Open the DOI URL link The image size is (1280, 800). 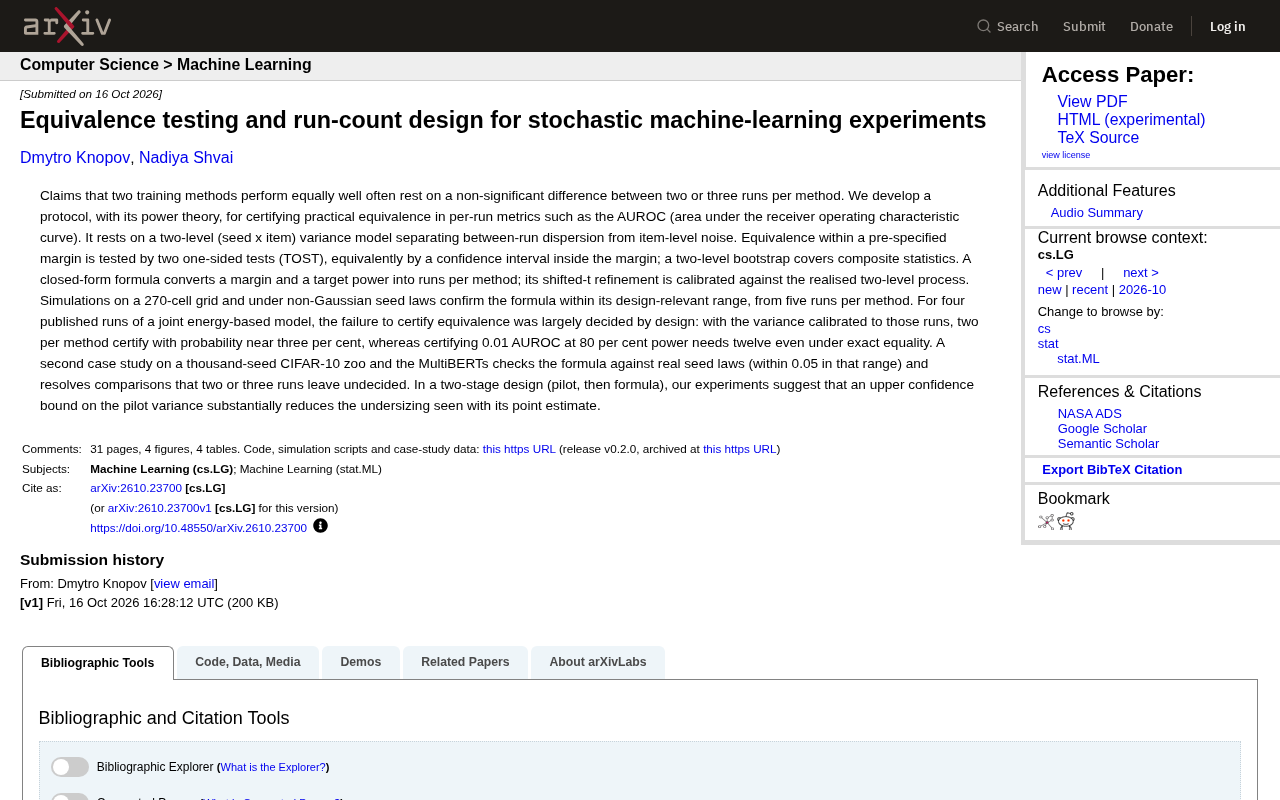198,528
